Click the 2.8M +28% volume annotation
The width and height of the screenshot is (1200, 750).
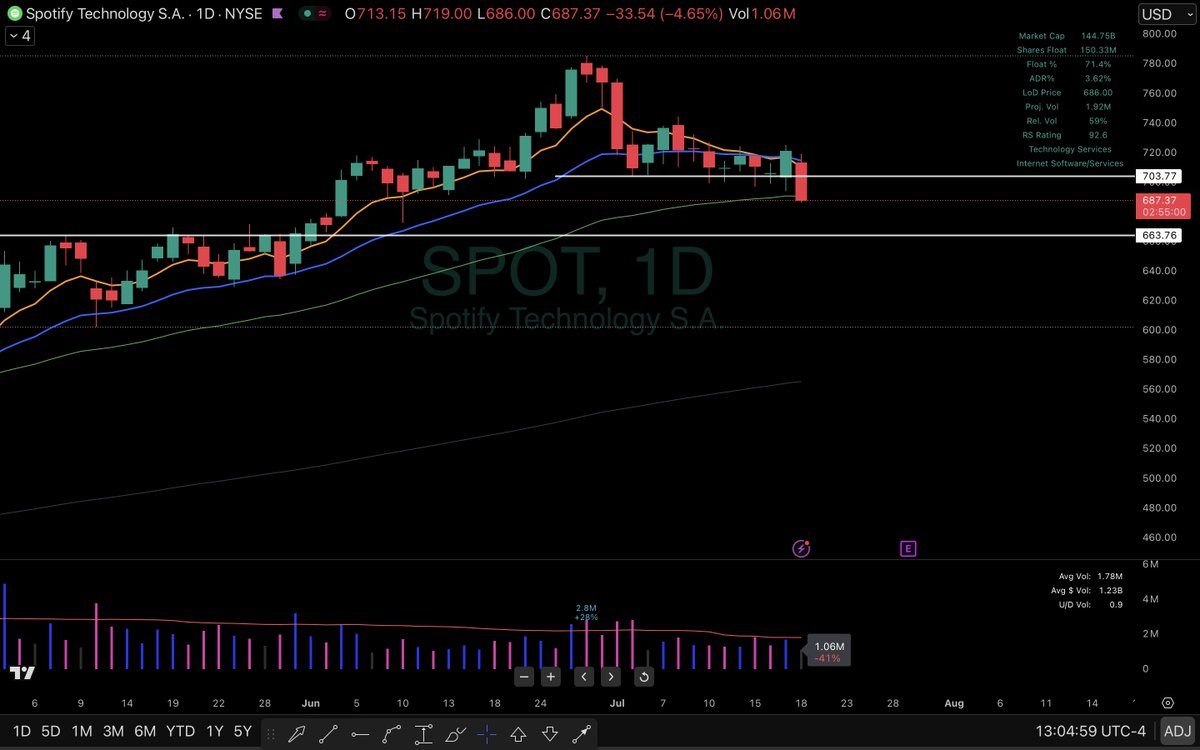(586, 612)
